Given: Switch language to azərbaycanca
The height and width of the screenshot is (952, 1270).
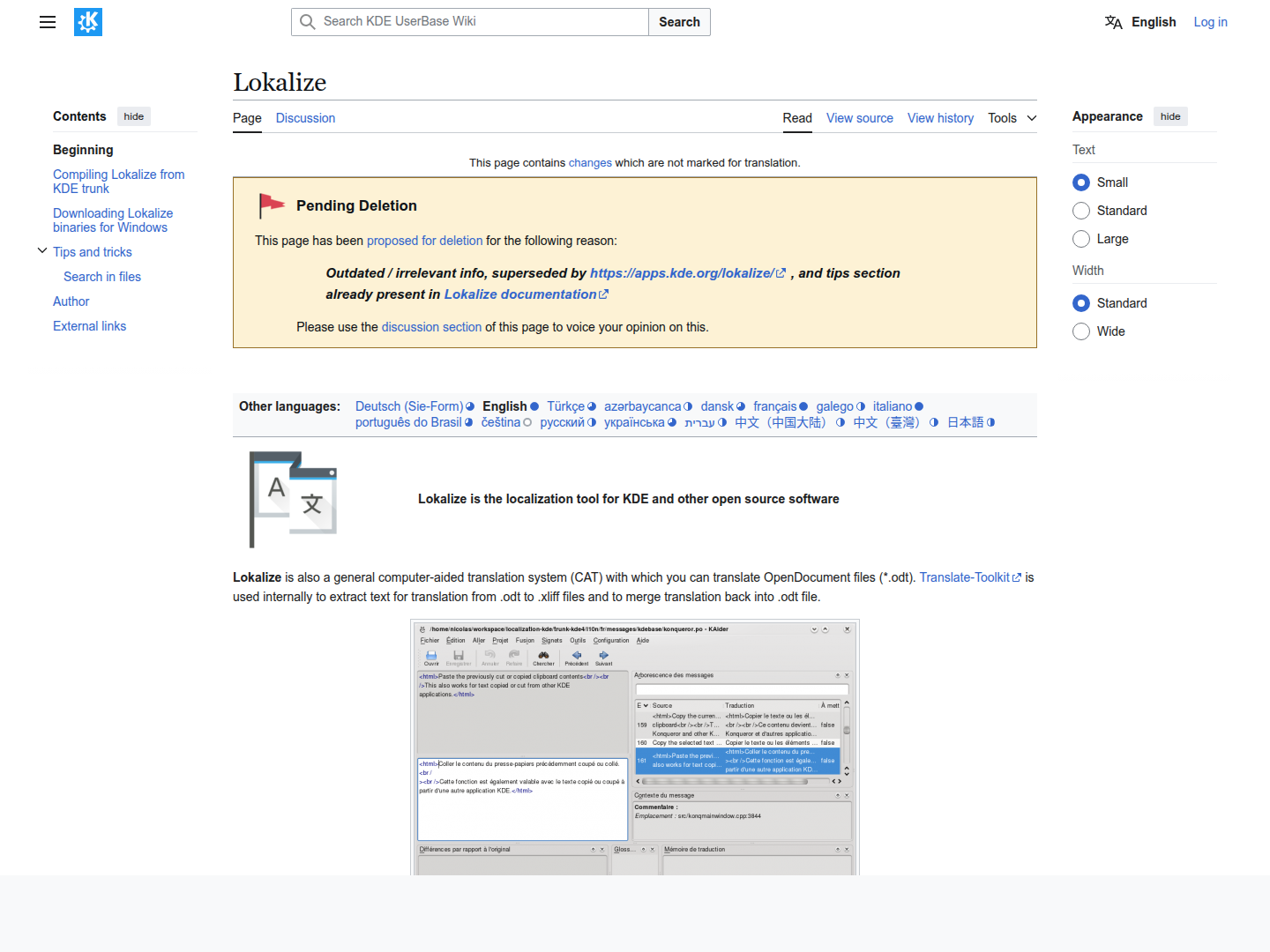Looking at the screenshot, I should click(x=642, y=406).
